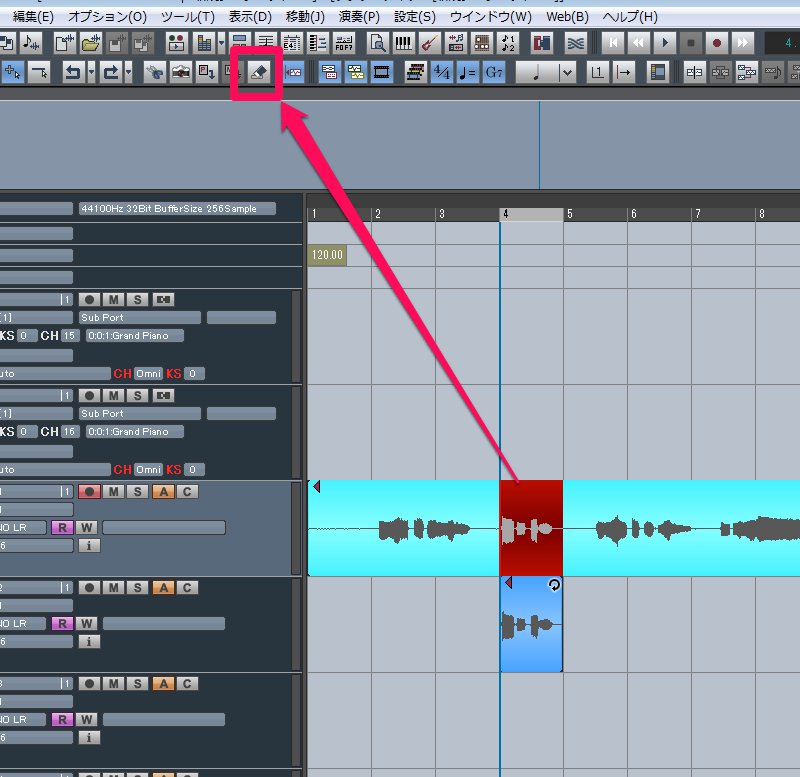Change the CH 15 channel value field
Screen dimensions: 800x777
(69, 336)
